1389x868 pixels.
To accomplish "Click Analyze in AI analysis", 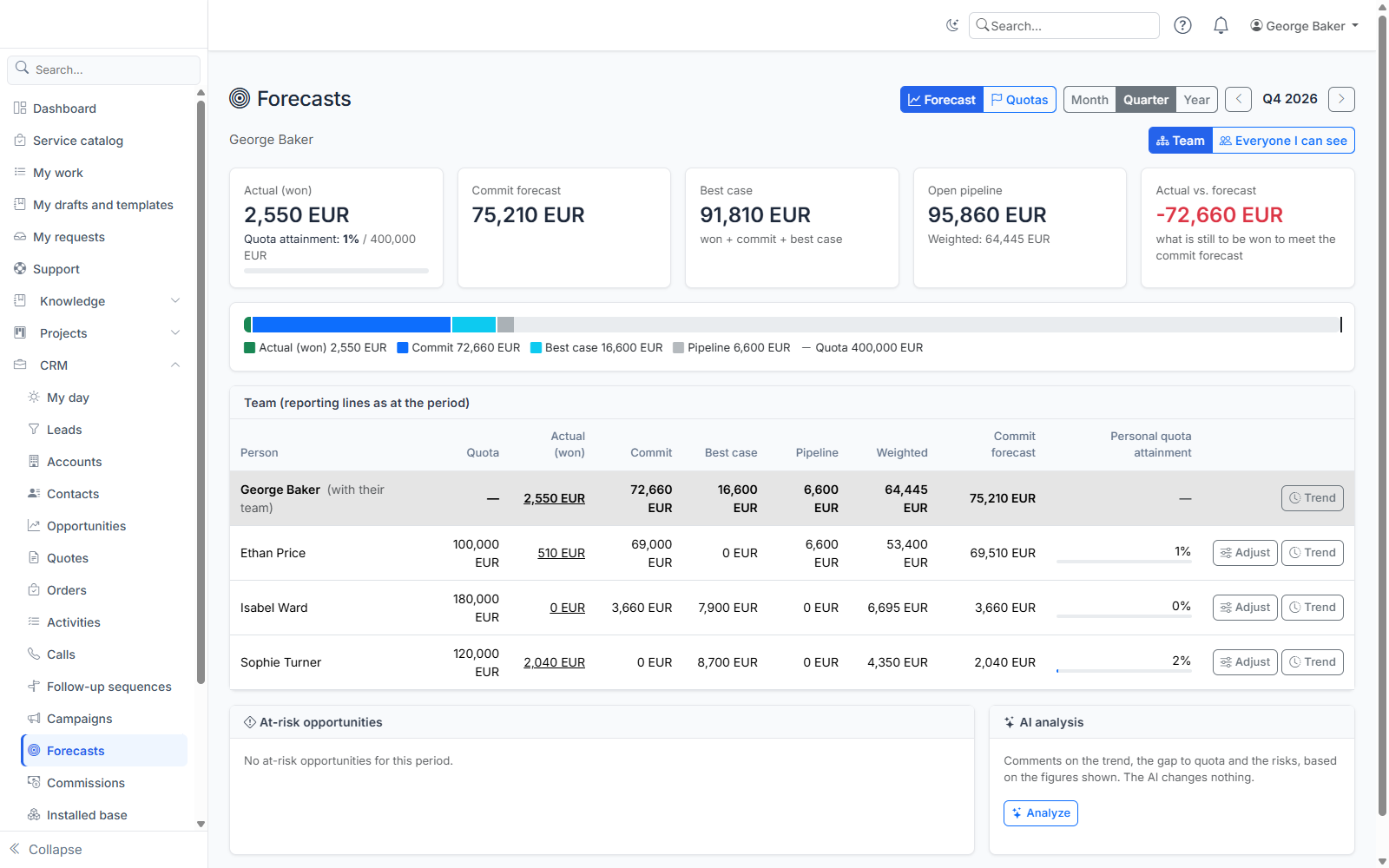I will 1040,813.
